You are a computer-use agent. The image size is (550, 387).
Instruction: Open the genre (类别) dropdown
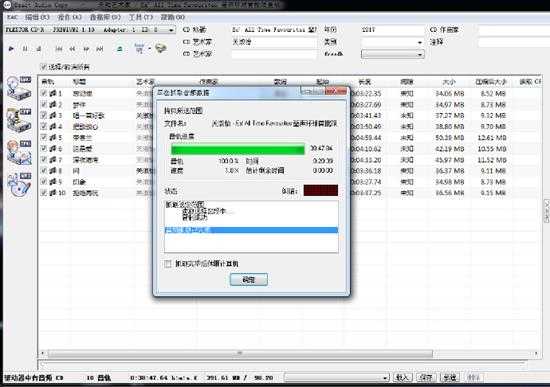(420, 42)
